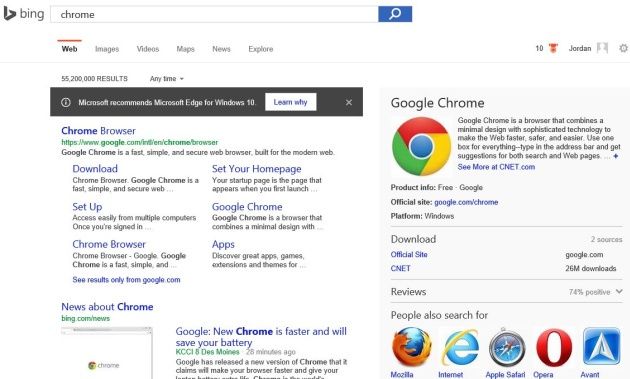Open the Google Chrome sublink
Screen dimensions: 630x379
coord(247,207)
